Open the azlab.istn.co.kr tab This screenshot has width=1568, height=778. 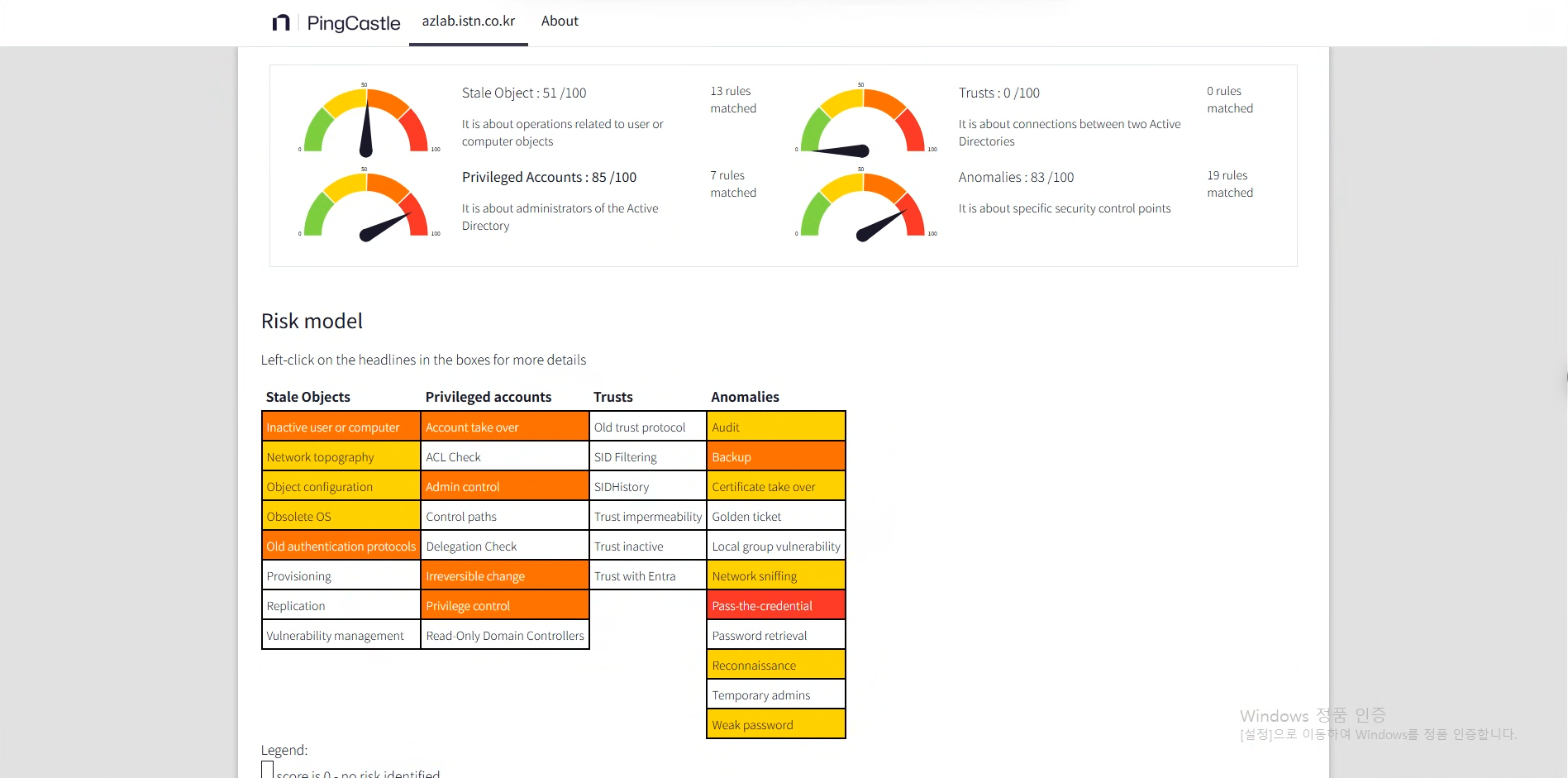click(469, 21)
